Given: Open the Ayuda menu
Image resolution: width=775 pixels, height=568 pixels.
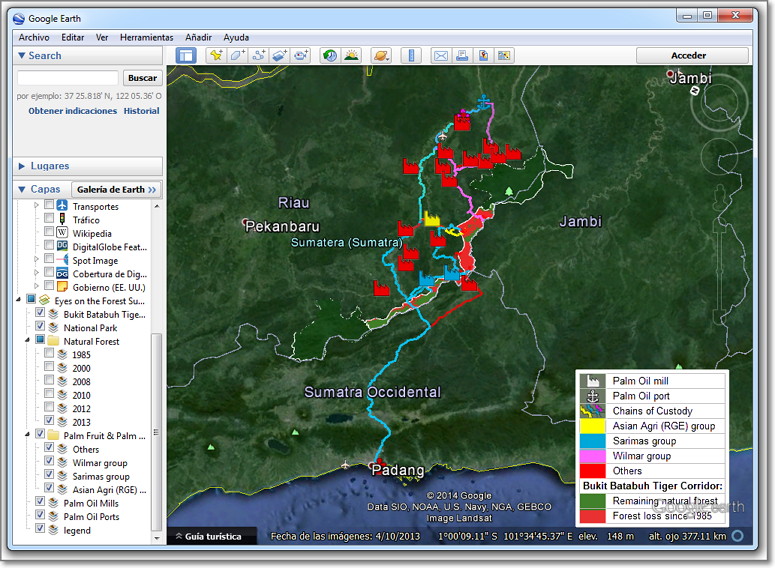Looking at the screenshot, I should coord(236,37).
